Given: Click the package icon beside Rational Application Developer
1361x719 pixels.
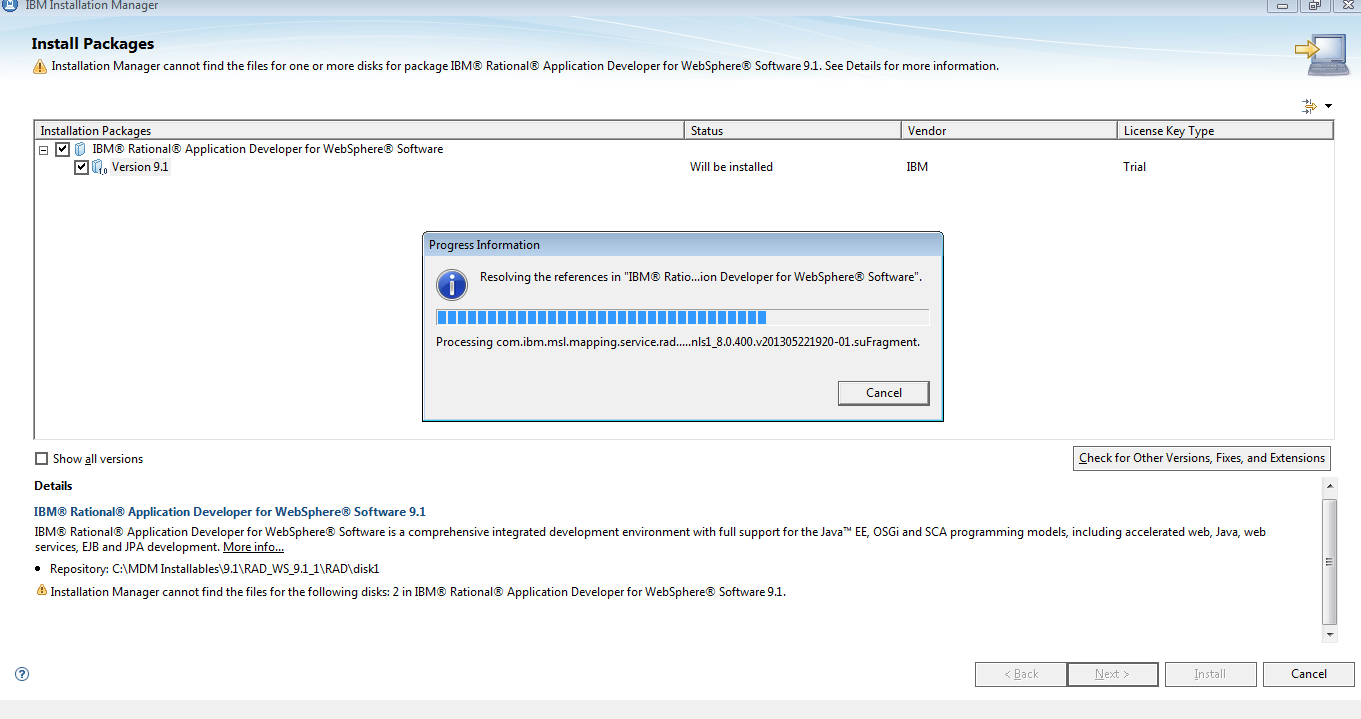Looking at the screenshot, I should [x=80, y=149].
